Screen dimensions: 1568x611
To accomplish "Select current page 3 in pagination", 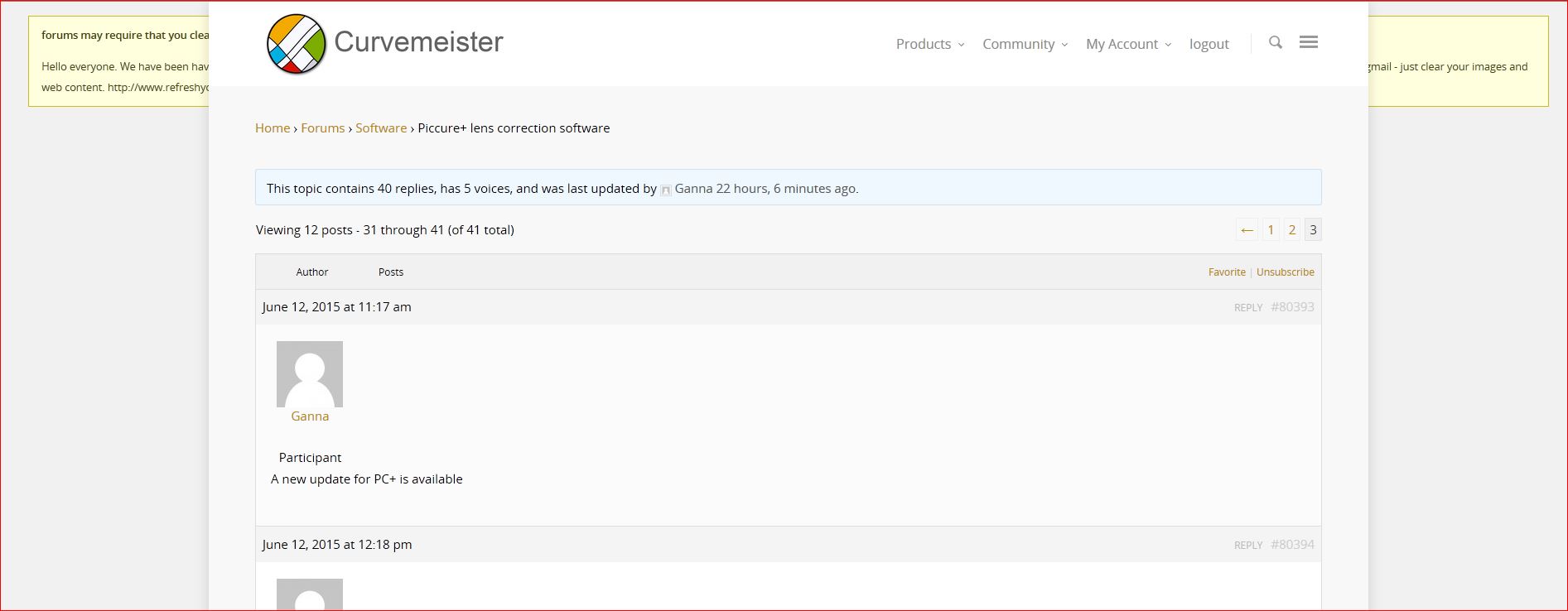I will [1313, 230].
